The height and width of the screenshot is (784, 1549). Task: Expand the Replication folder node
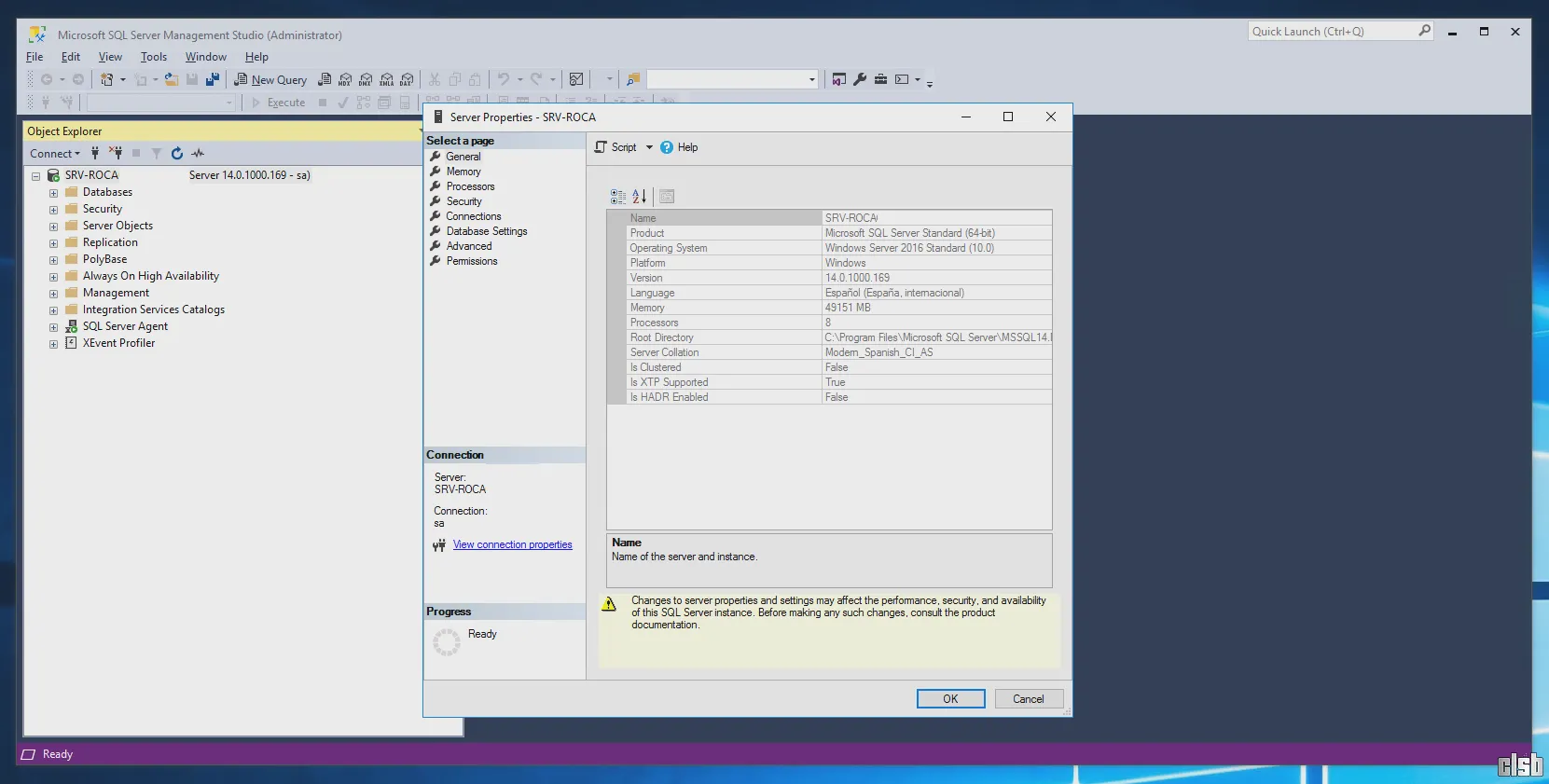[53, 243]
